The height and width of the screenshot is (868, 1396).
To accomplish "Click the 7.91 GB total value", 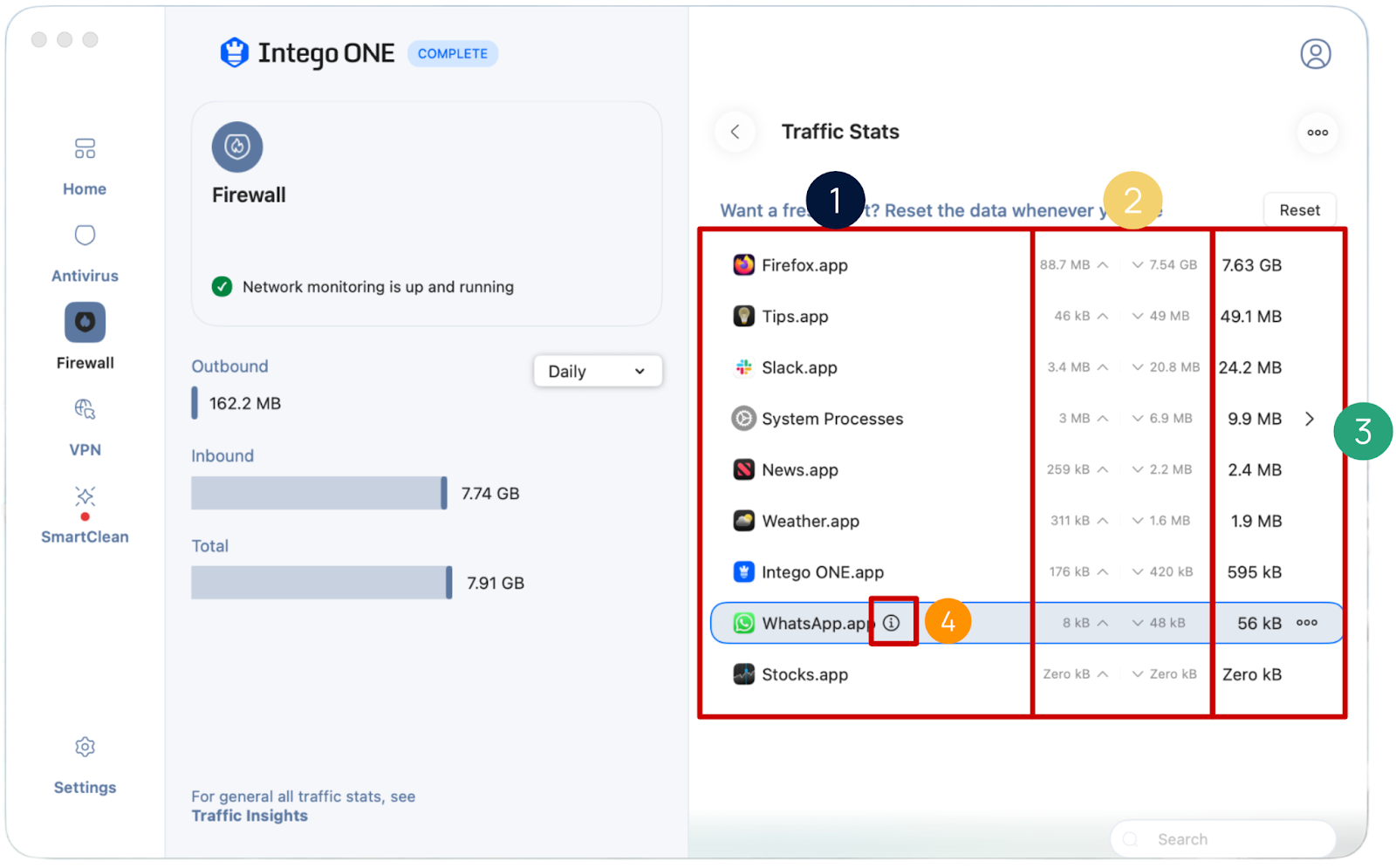I will (x=496, y=584).
